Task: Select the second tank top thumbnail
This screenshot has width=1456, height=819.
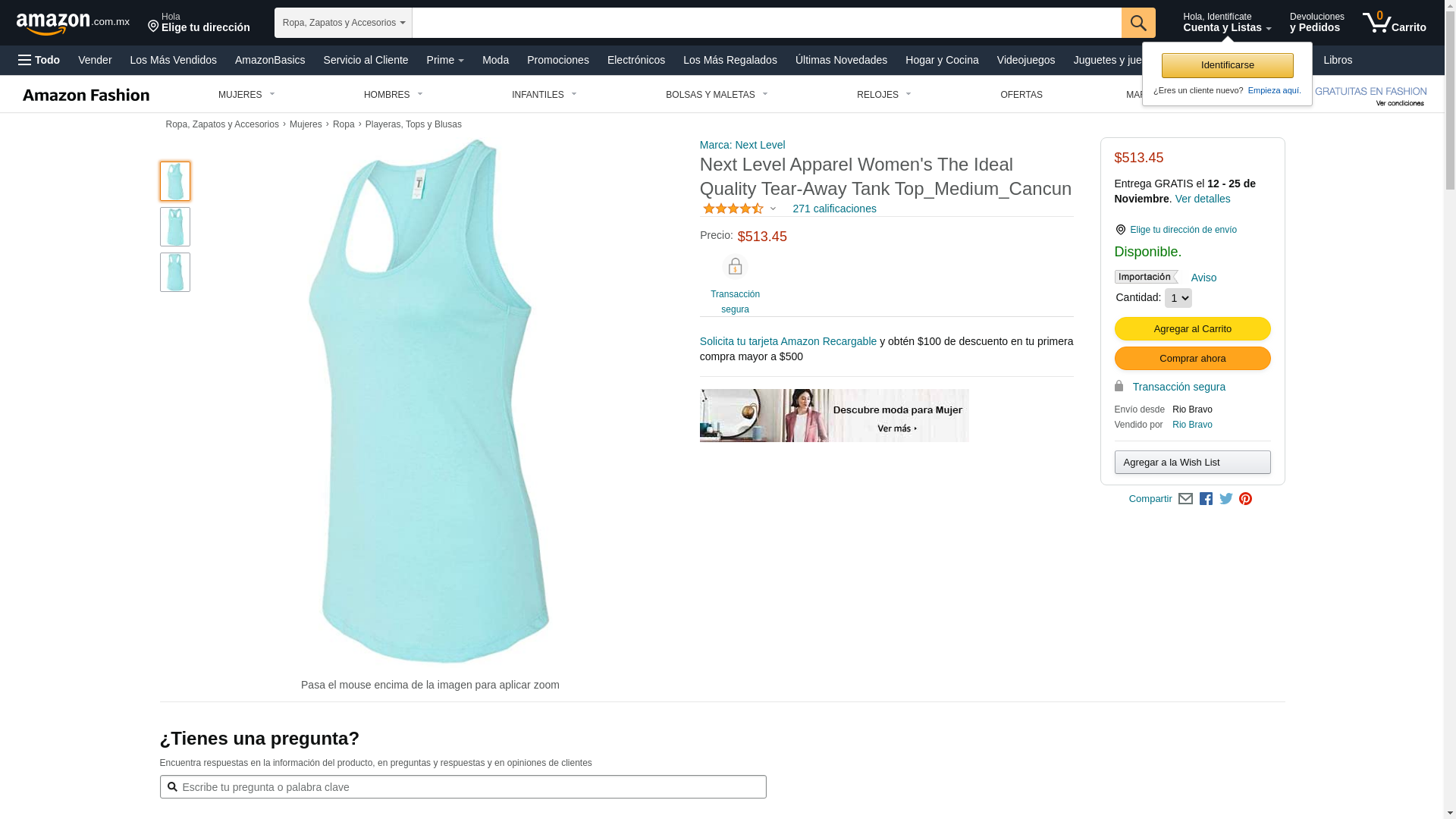Action: coord(175,227)
